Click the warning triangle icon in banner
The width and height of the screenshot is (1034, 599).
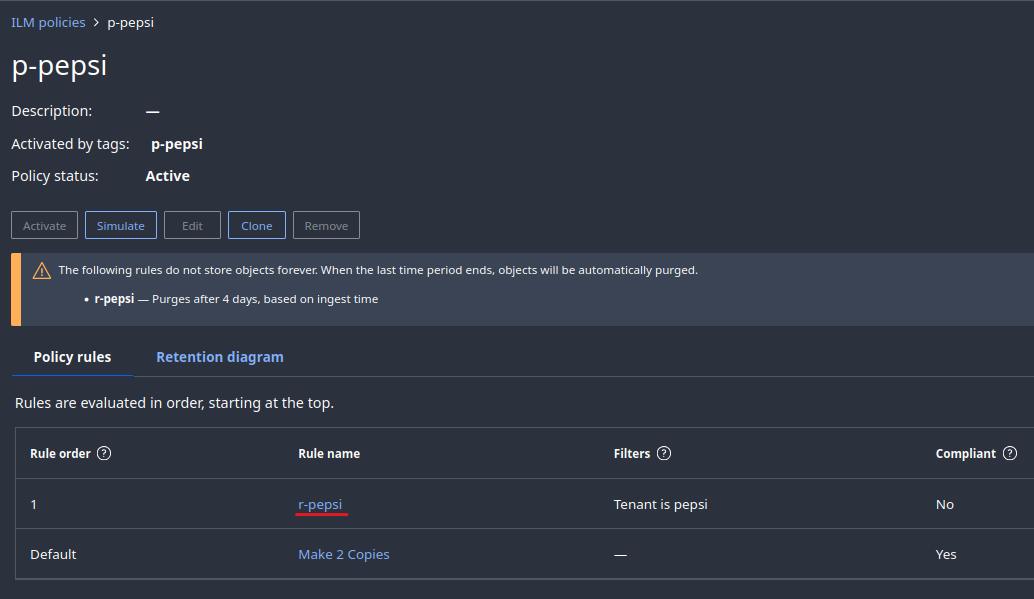(x=42, y=270)
